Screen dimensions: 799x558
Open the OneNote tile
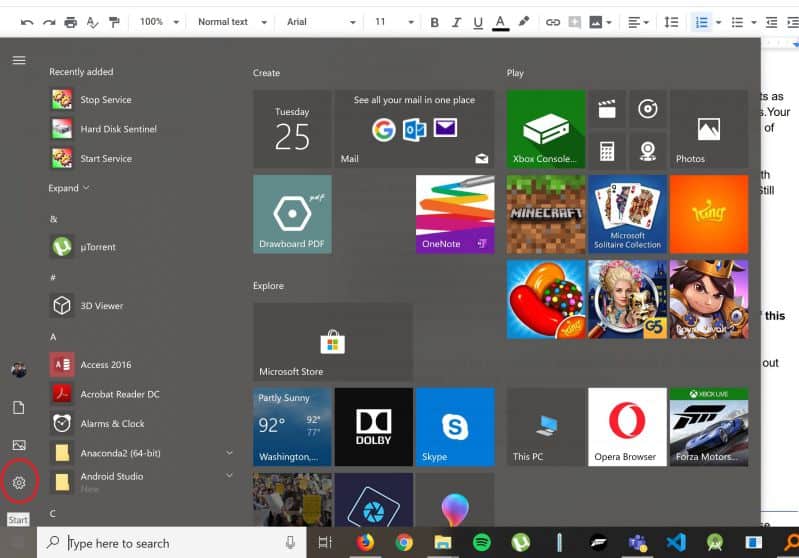tap(455, 214)
